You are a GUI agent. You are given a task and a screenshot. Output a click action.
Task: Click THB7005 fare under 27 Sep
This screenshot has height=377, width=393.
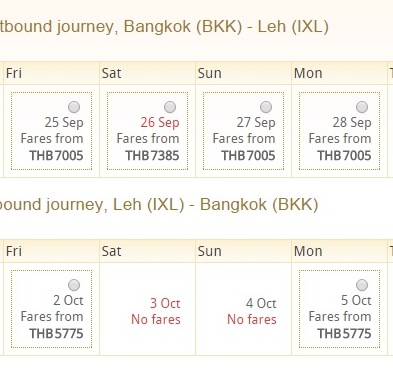tap(248, 156)
